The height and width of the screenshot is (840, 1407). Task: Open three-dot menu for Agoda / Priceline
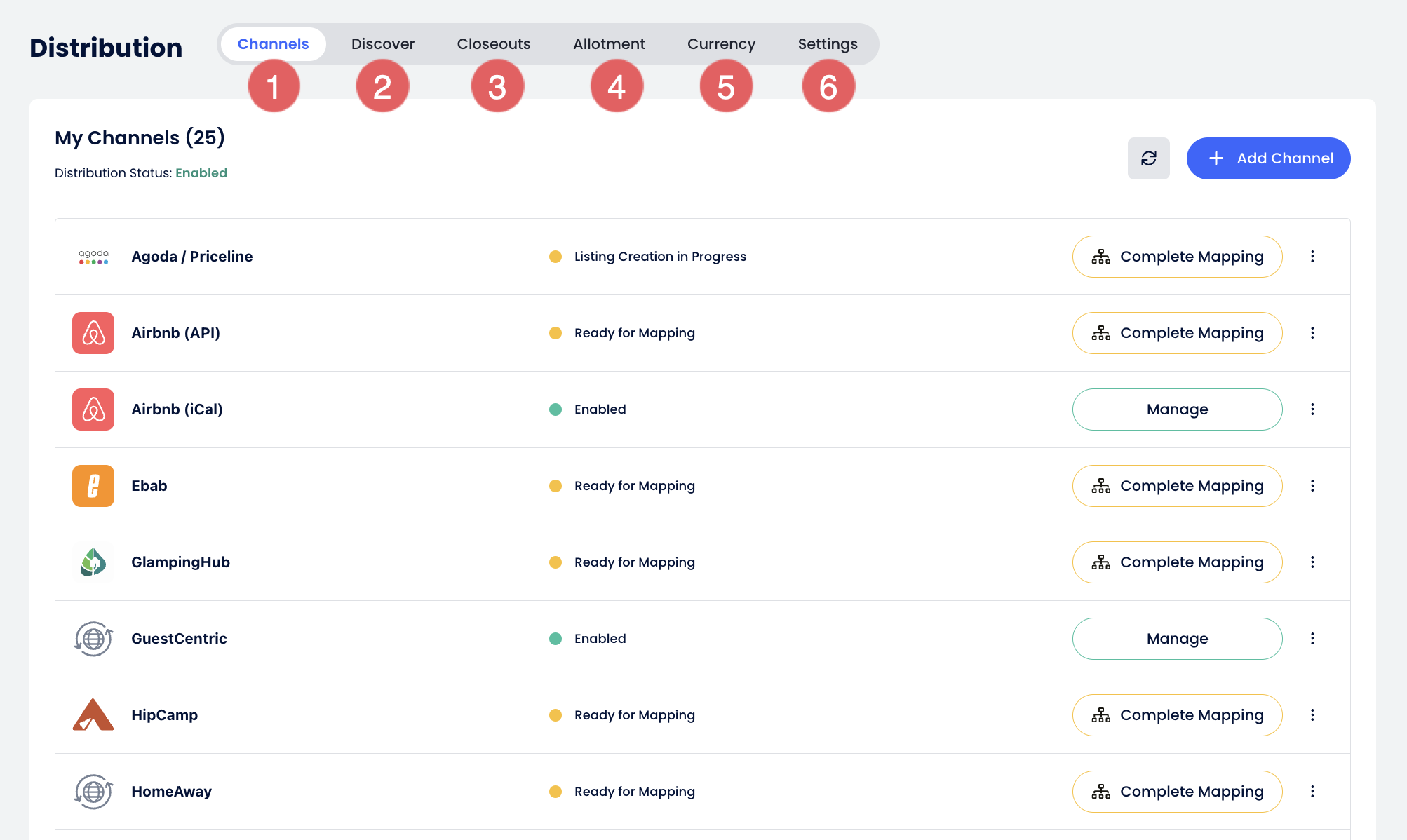(x=1312, y=257)
